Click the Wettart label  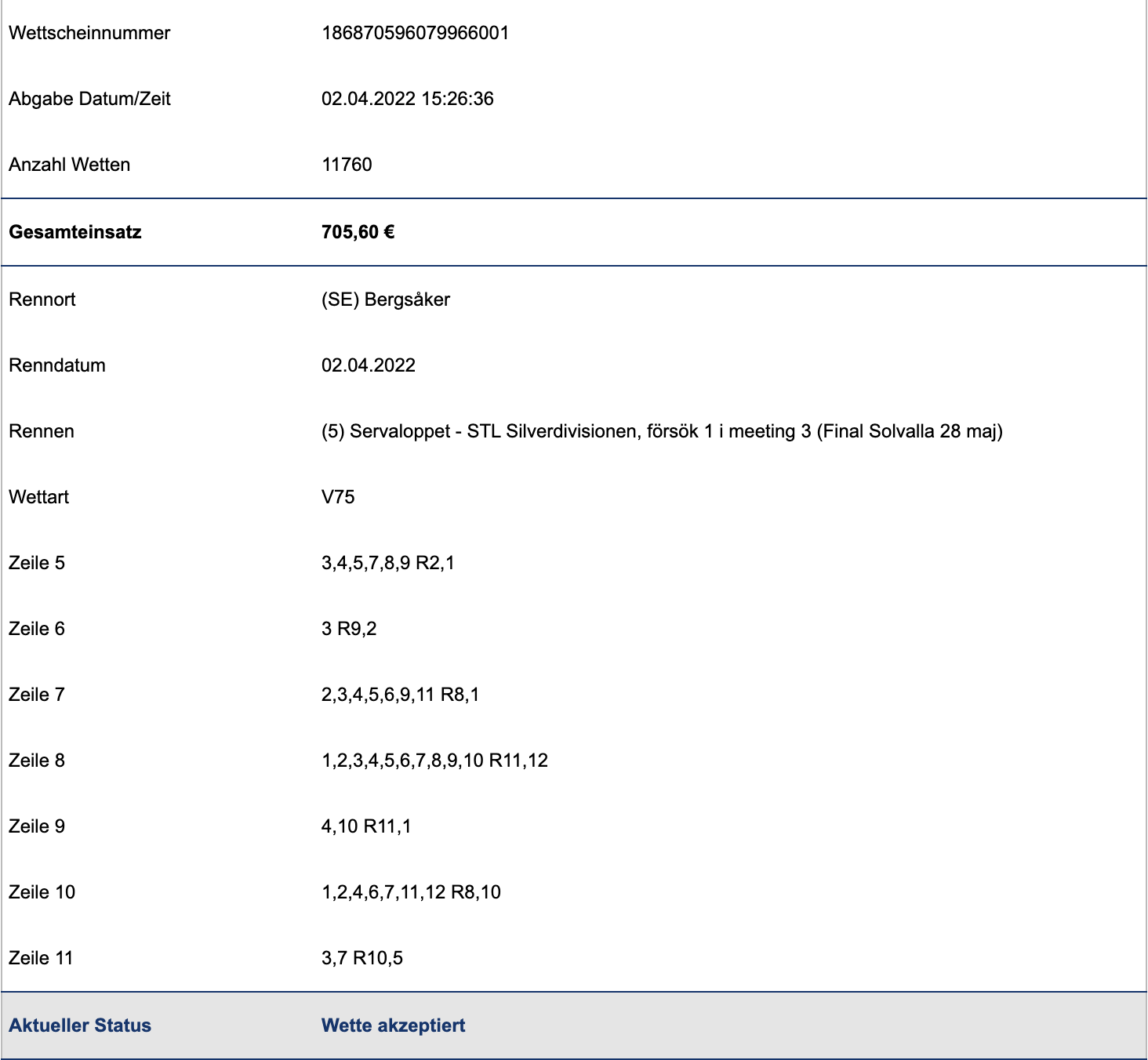(x=39, y=497)
